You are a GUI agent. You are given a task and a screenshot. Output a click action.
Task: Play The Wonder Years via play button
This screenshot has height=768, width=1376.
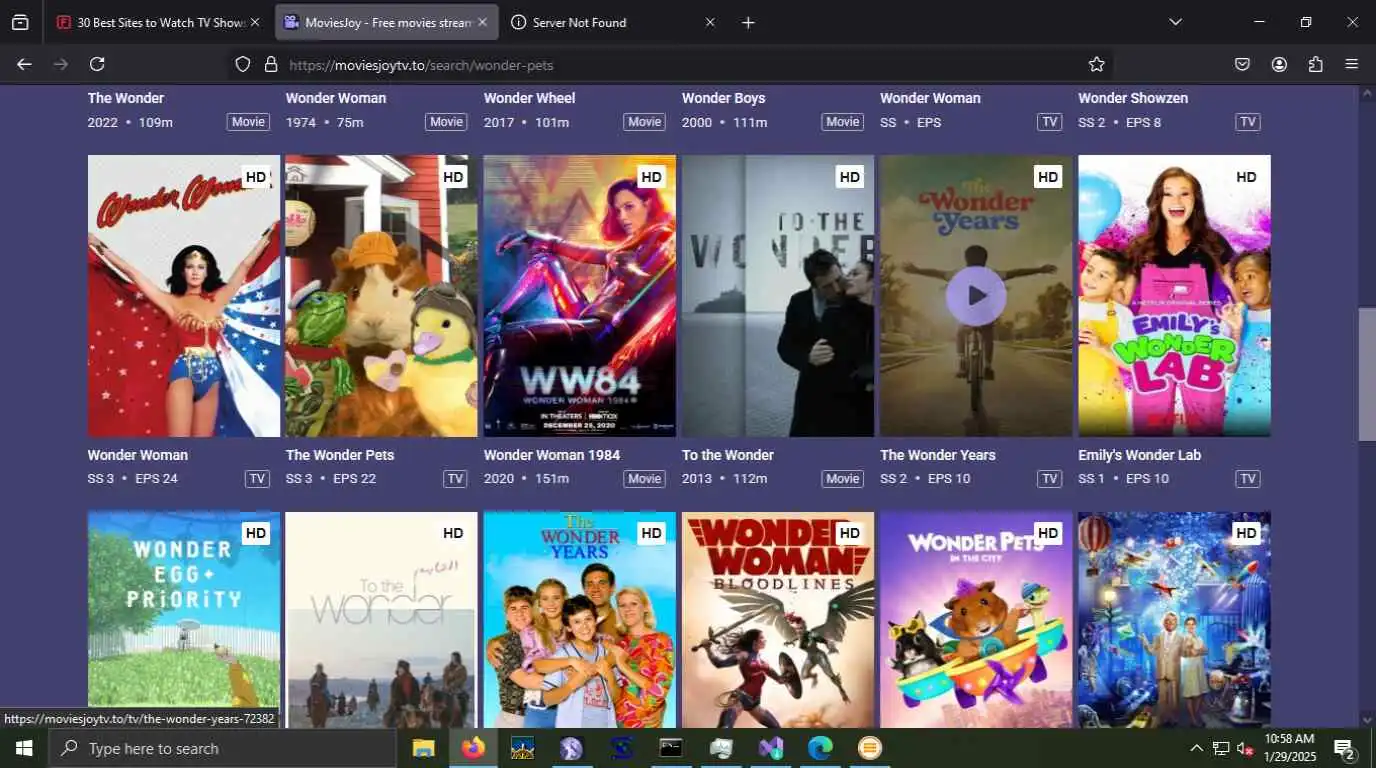(x=976, y=296)
